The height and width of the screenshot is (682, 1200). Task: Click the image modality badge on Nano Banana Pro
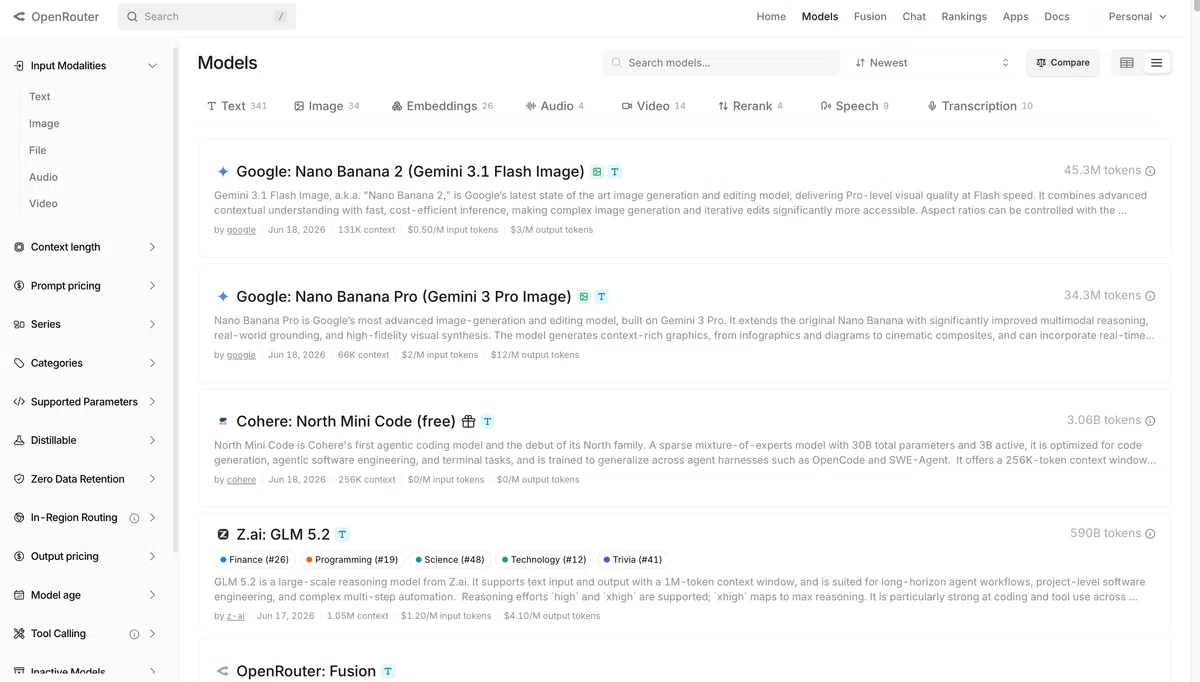[584, 297]
